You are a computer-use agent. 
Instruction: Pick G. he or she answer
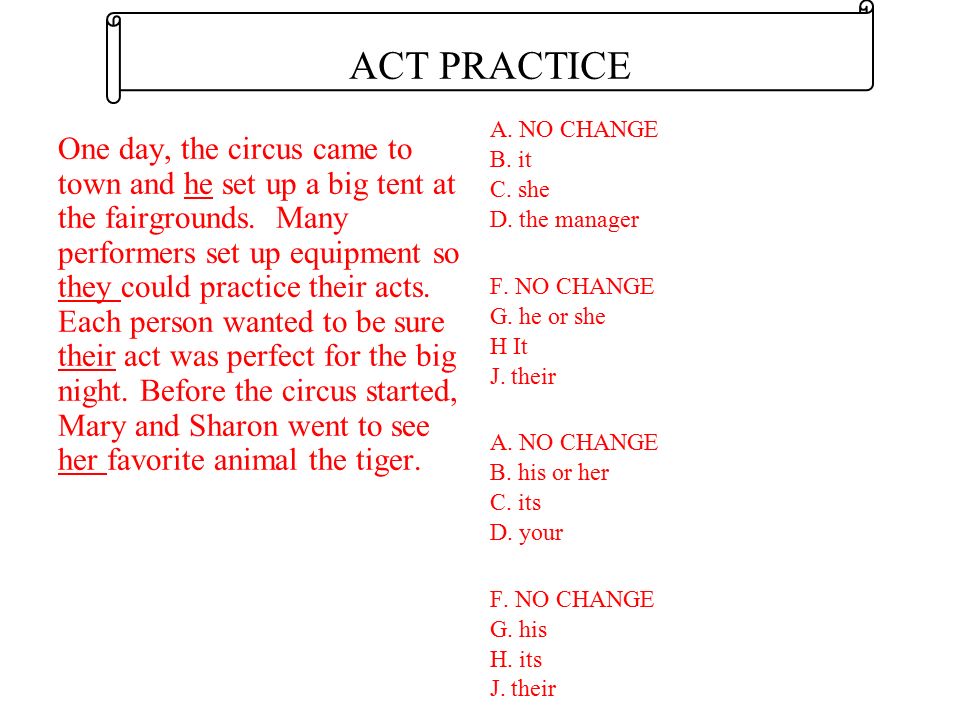click(547, 317)
